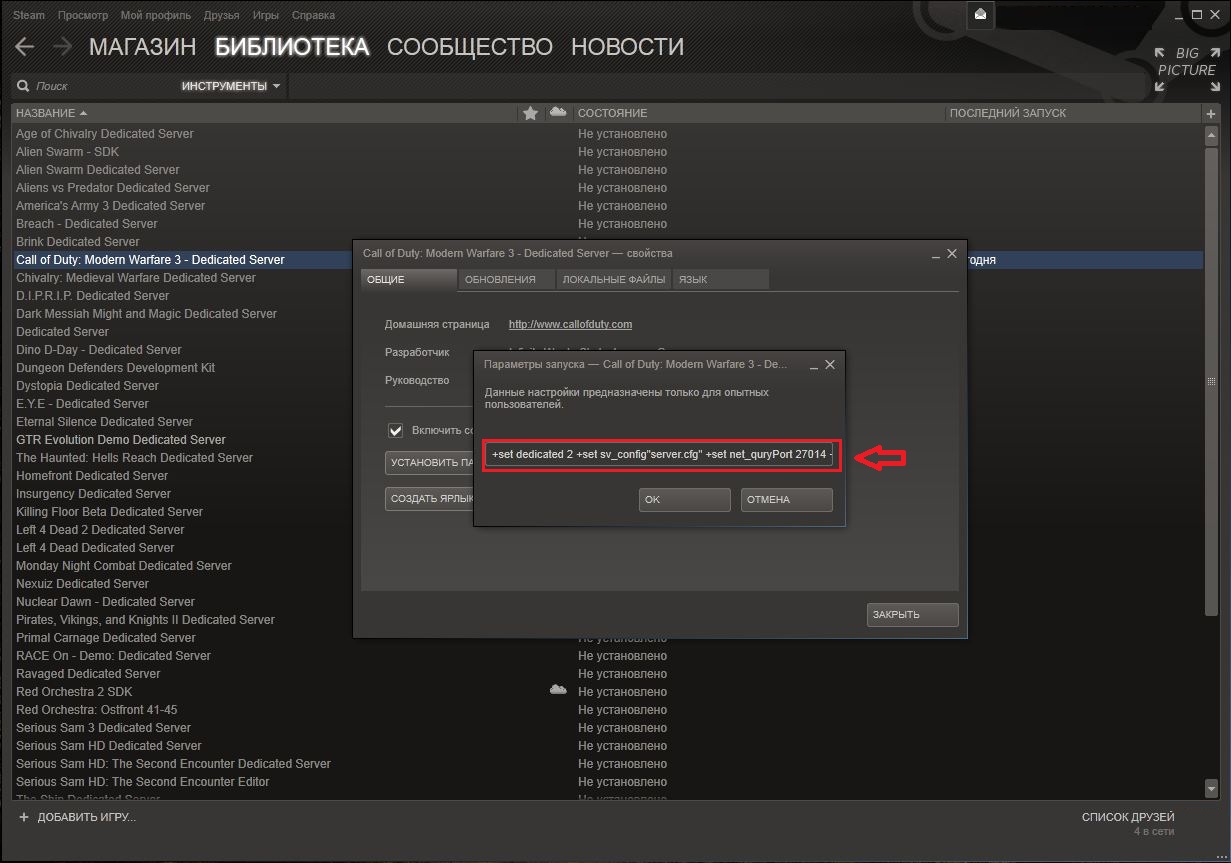Select Monday Night Combat Dedicated Server
This screenshot has height=863, width=1231.
click(x=124, y=566)
